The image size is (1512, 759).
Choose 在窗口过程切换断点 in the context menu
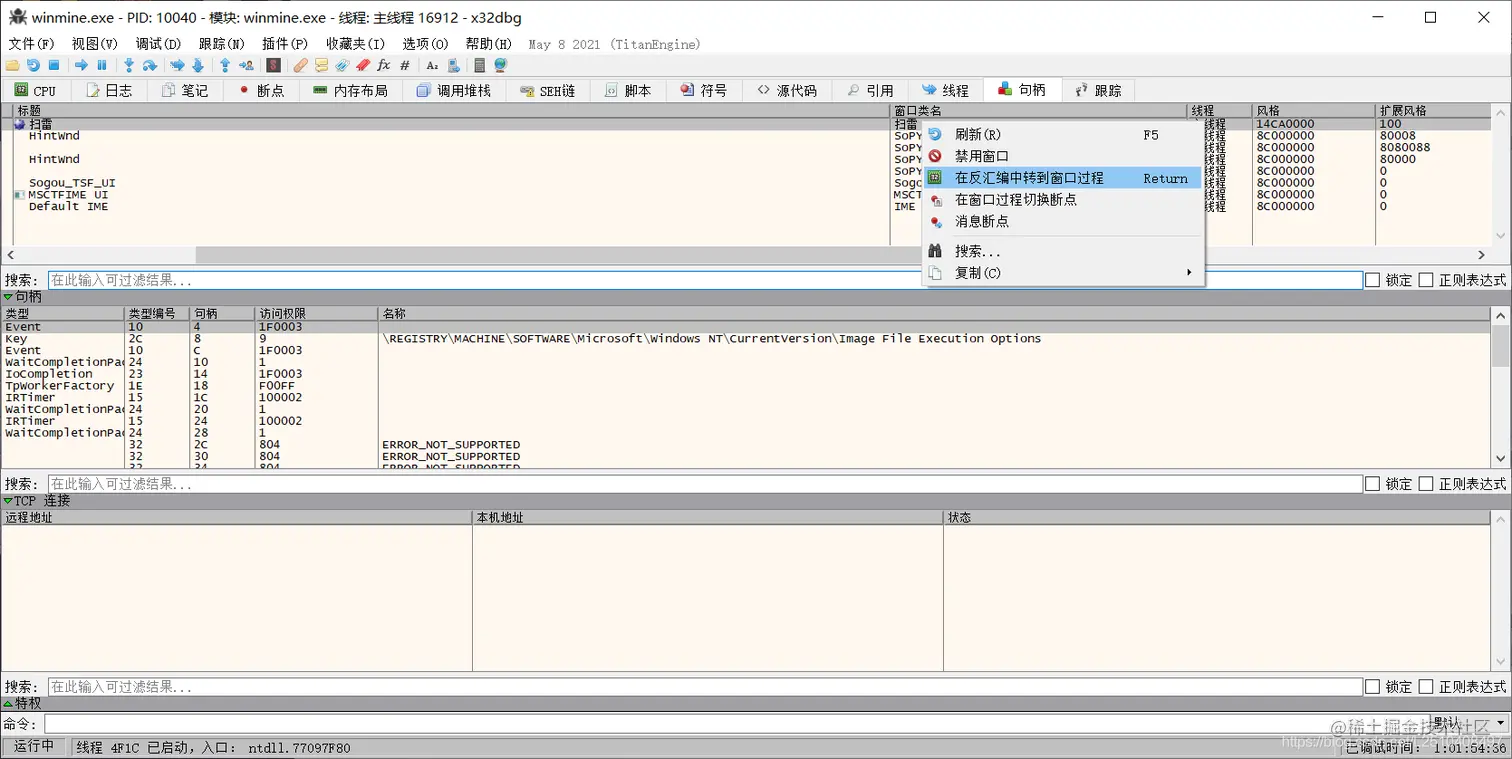[1063, 200]
